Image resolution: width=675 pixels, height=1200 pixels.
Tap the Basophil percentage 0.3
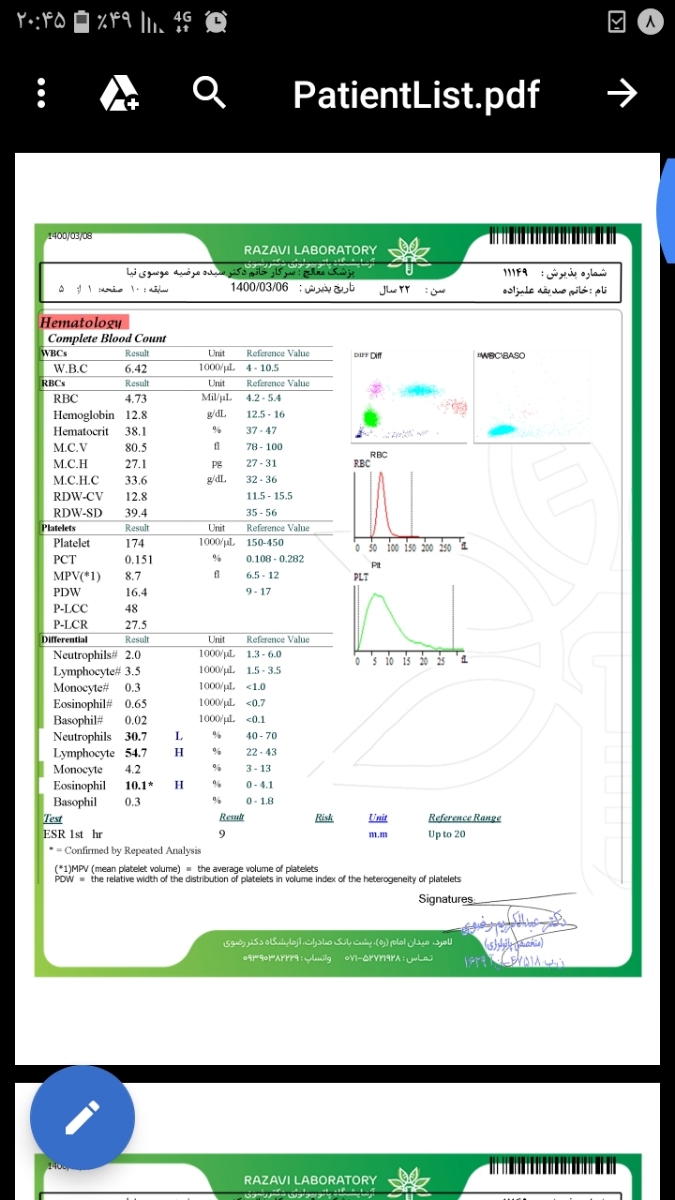point(132,802)
